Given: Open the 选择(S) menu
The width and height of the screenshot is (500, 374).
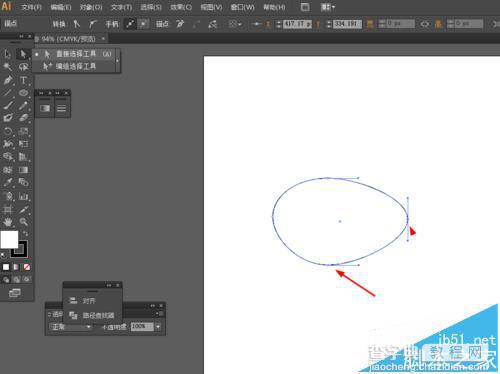Looking at the screenshot, I should coord(151,7).
